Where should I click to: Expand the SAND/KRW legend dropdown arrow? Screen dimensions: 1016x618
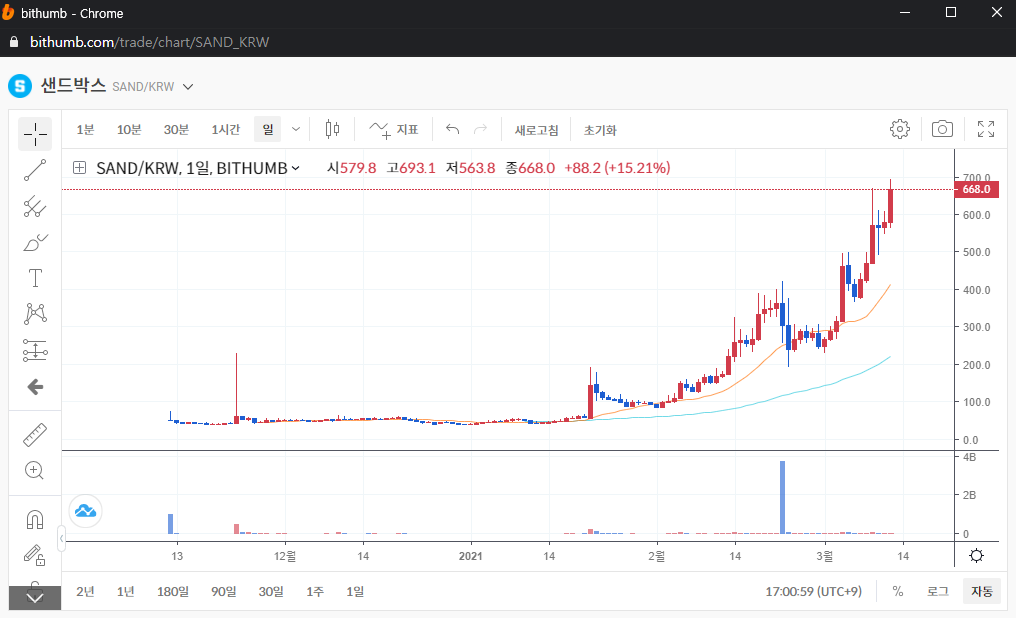(x=296, y=168)
